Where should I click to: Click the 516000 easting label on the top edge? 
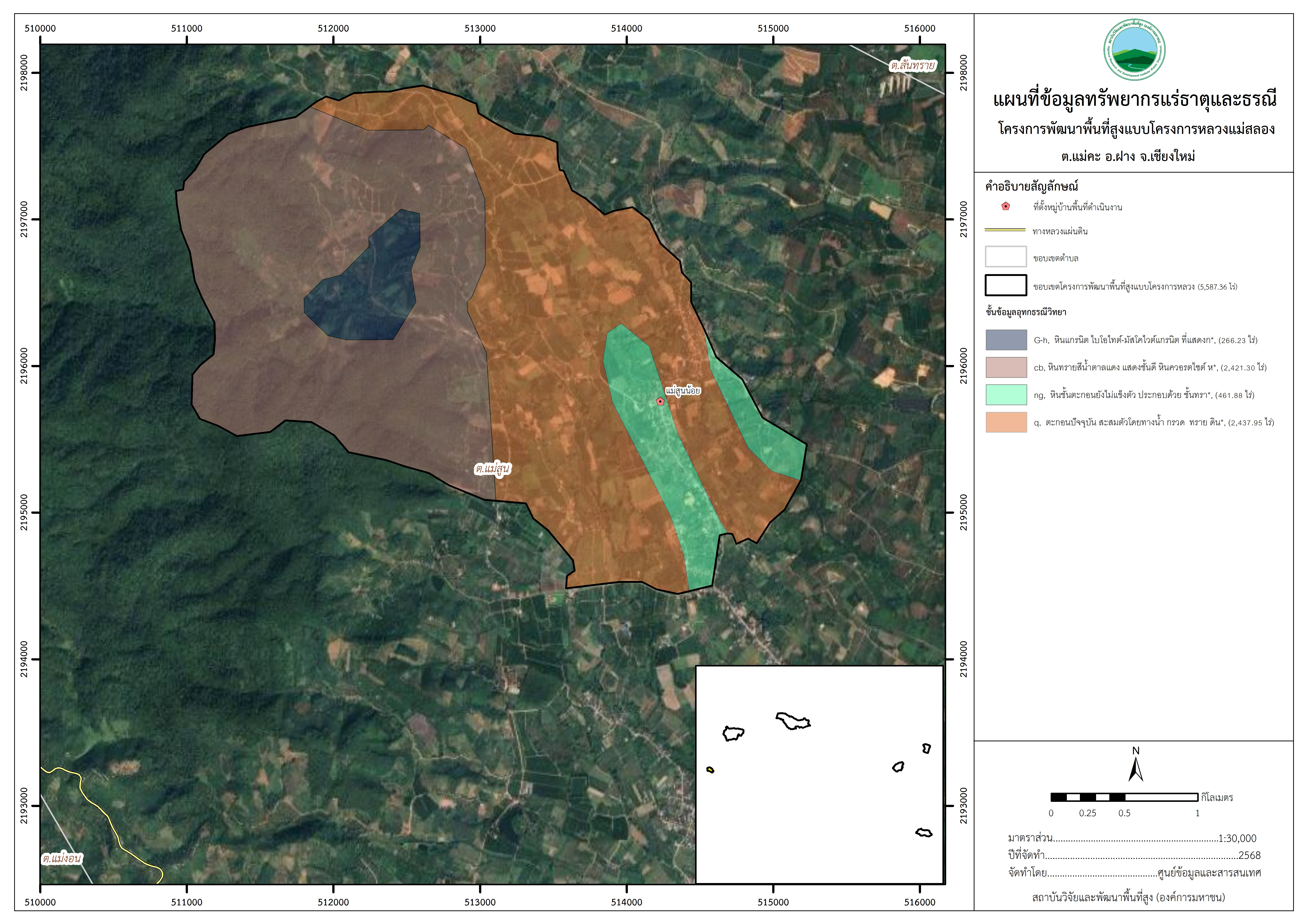920,28
